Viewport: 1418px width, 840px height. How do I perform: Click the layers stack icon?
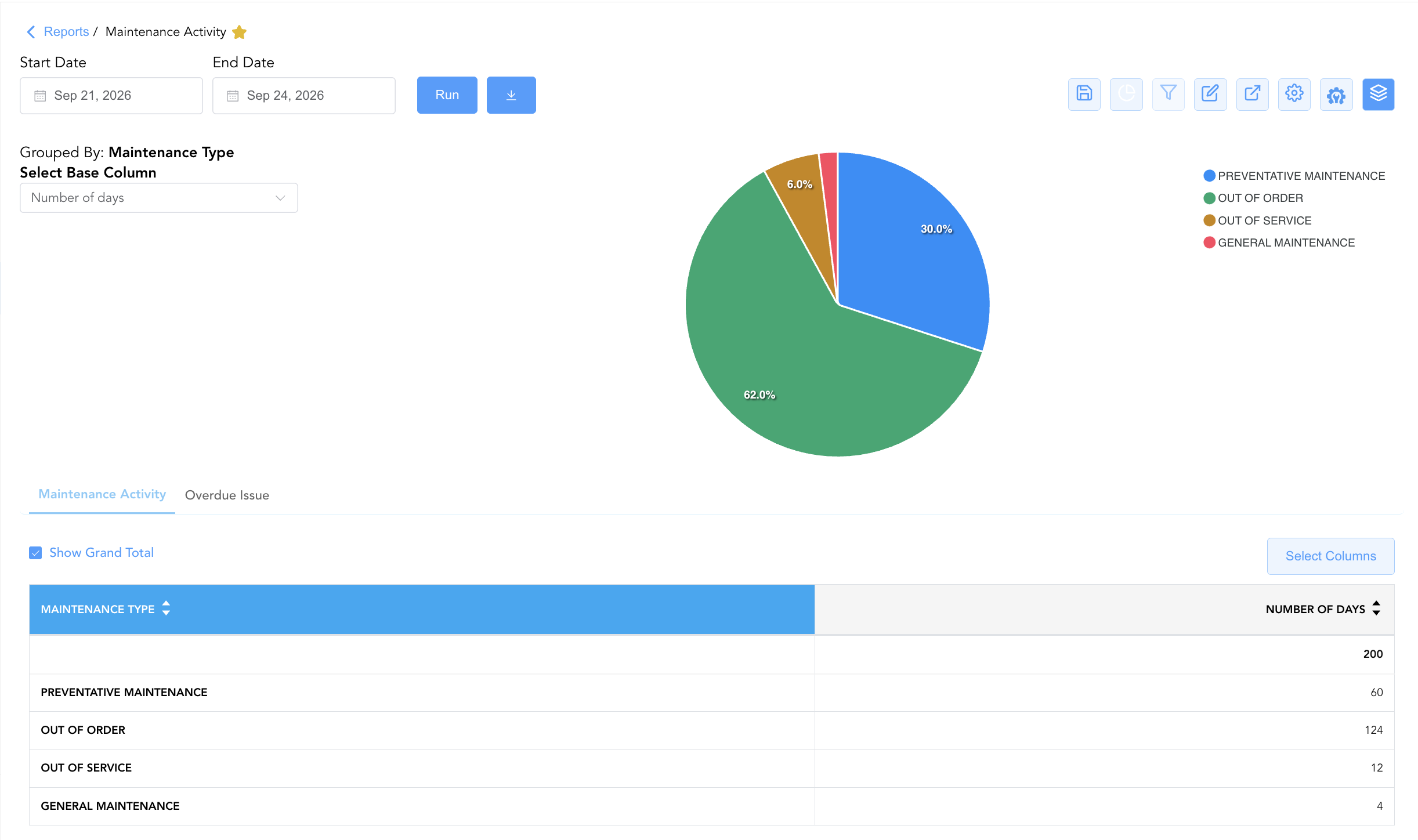[1379, 94]
